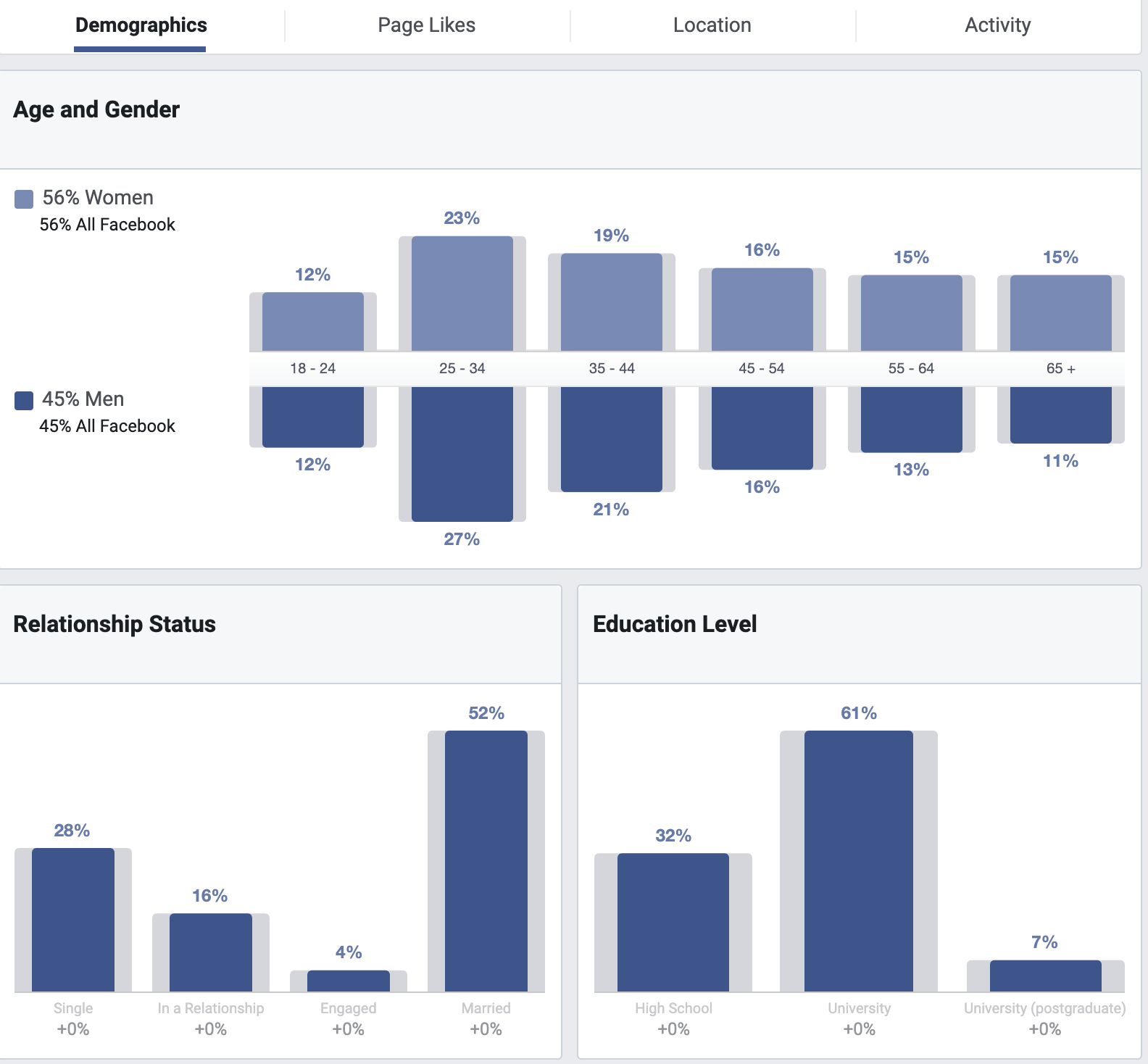Click the men 35 - 44 bar
This screenshot has height=1064, width=1148.
coord(612,439)
